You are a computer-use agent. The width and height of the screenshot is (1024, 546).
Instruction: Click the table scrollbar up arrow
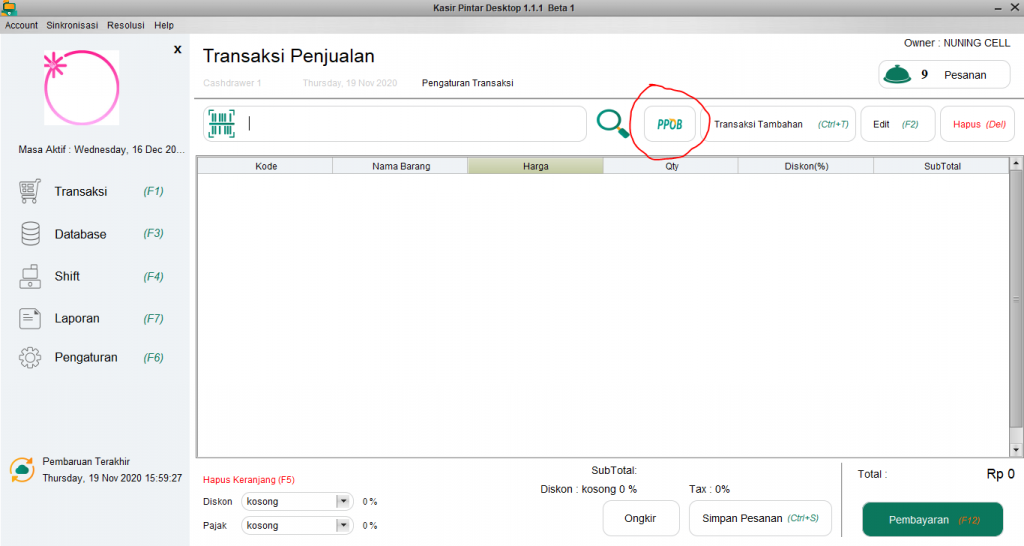point(1016,163)
